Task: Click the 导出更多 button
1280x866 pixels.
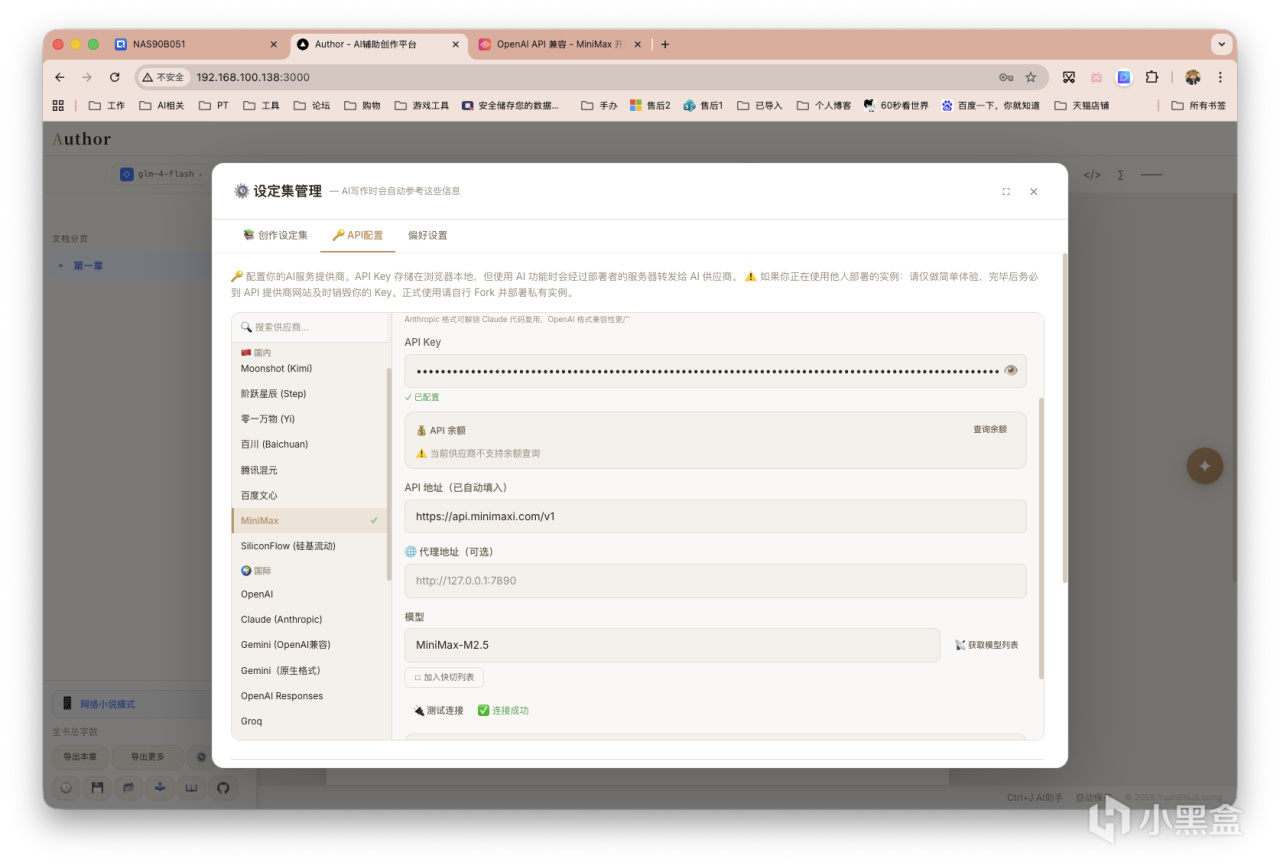Action: click(x=147, y=757)
